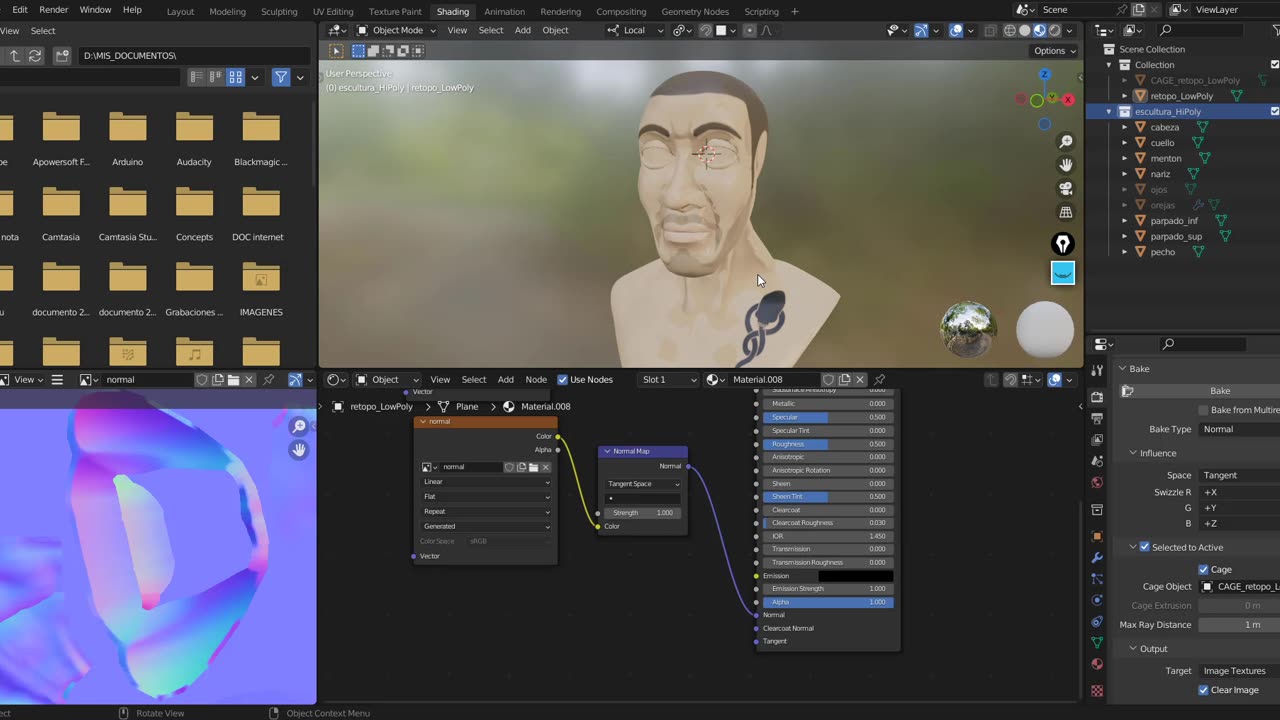Open the Window menu
This screenshot has height=720, width=1280.
(95, 10)
